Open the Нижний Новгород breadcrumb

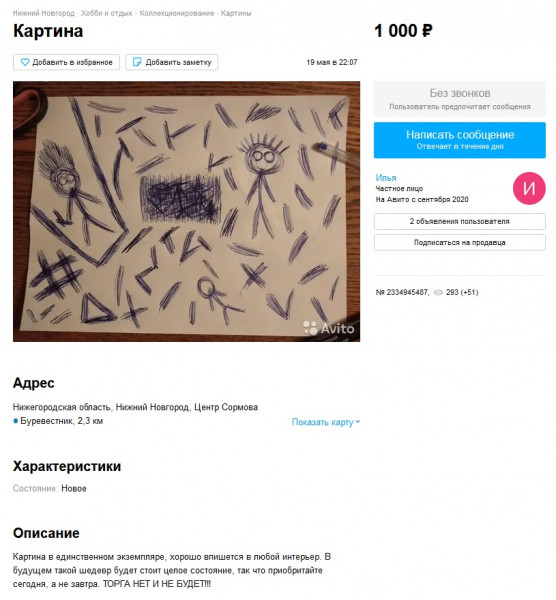pyautogui.click(x=44, y=13)
